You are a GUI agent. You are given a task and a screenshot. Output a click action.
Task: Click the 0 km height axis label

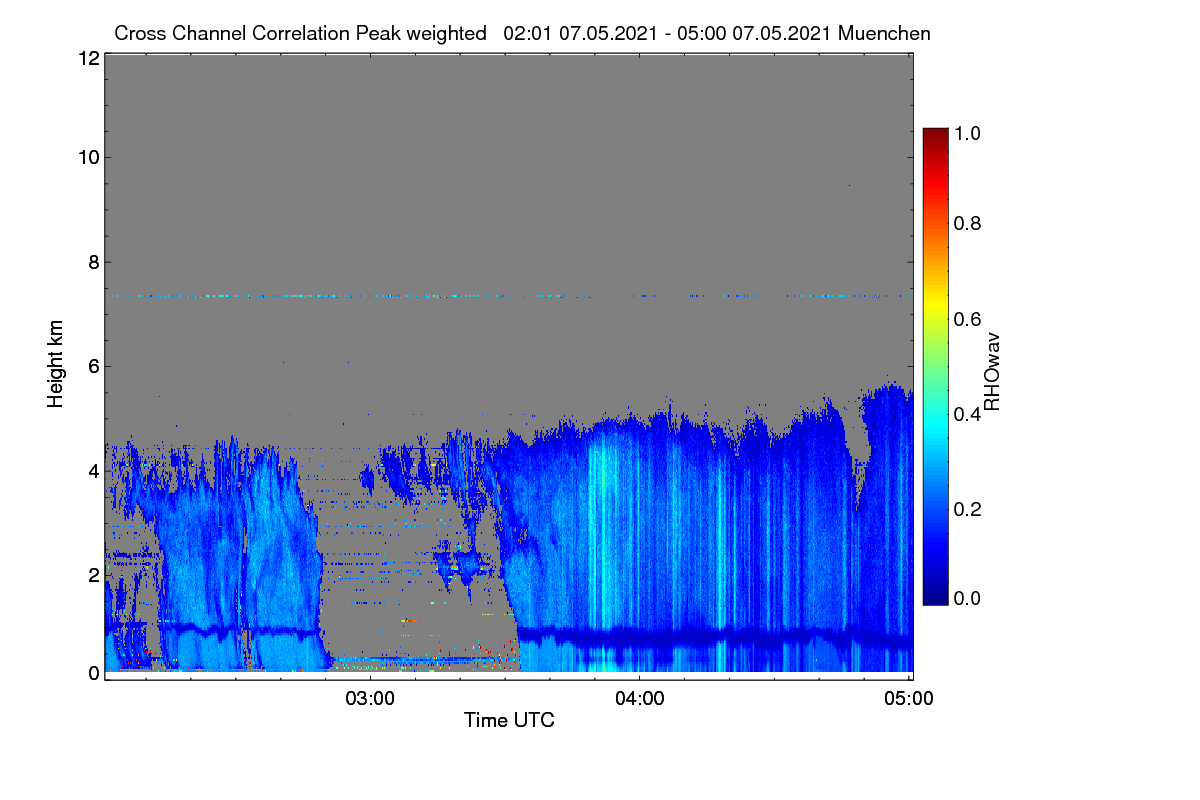[93, 673]
